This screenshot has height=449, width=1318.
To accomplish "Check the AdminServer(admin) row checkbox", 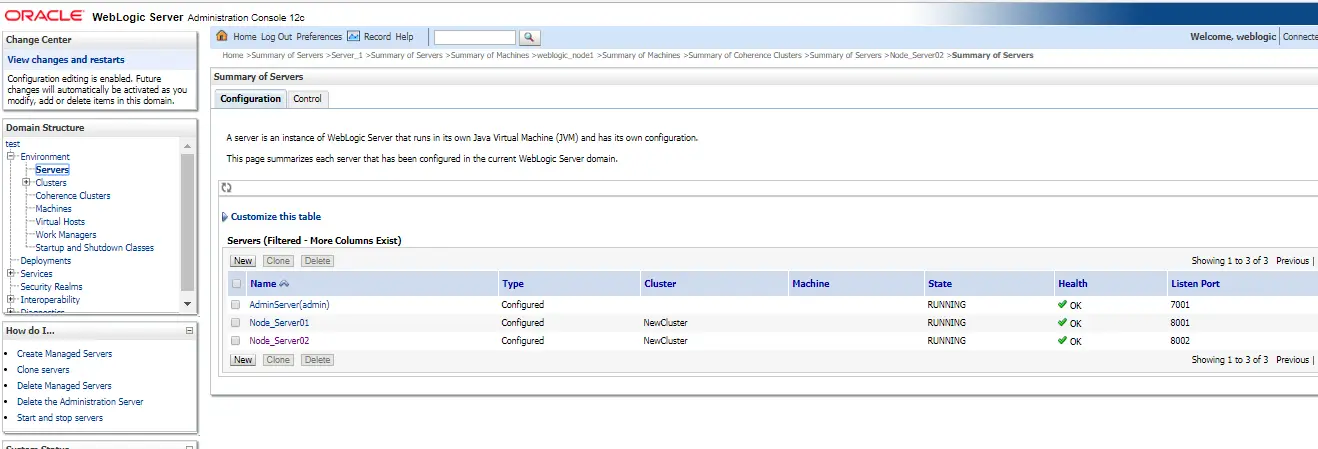I will tap(236, 304).
